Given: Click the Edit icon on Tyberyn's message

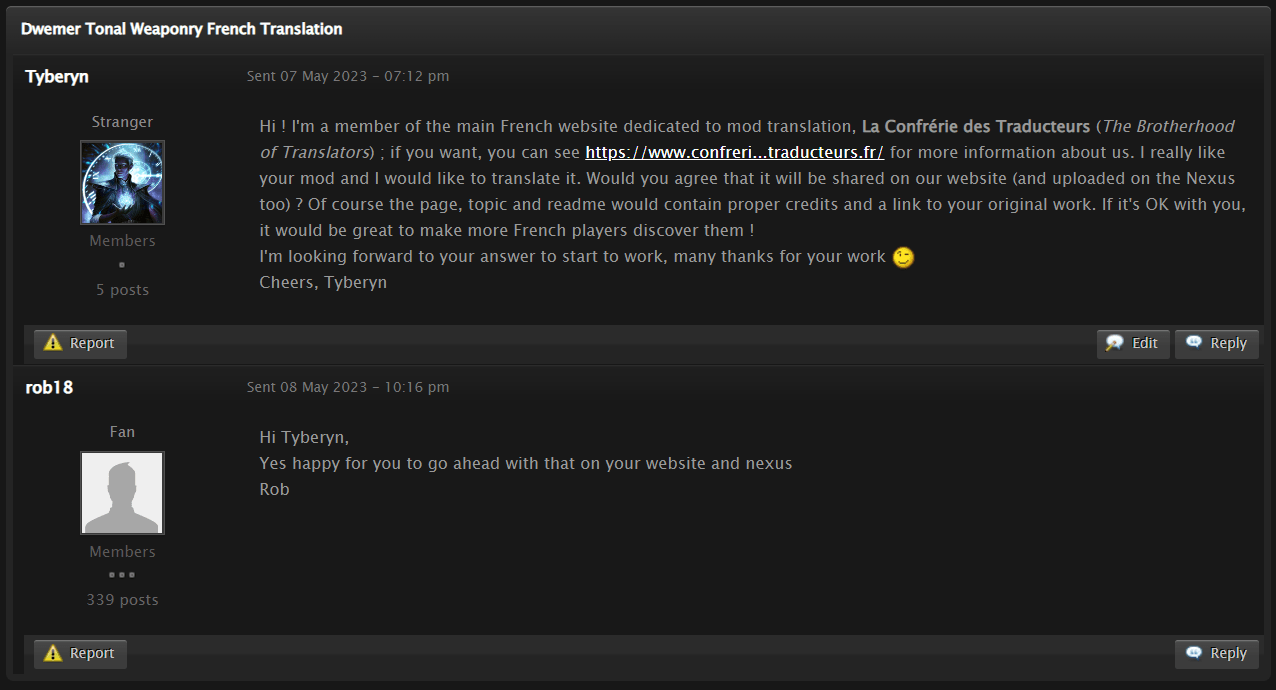Looking at the screenshot, I should tap(1115, 343).
